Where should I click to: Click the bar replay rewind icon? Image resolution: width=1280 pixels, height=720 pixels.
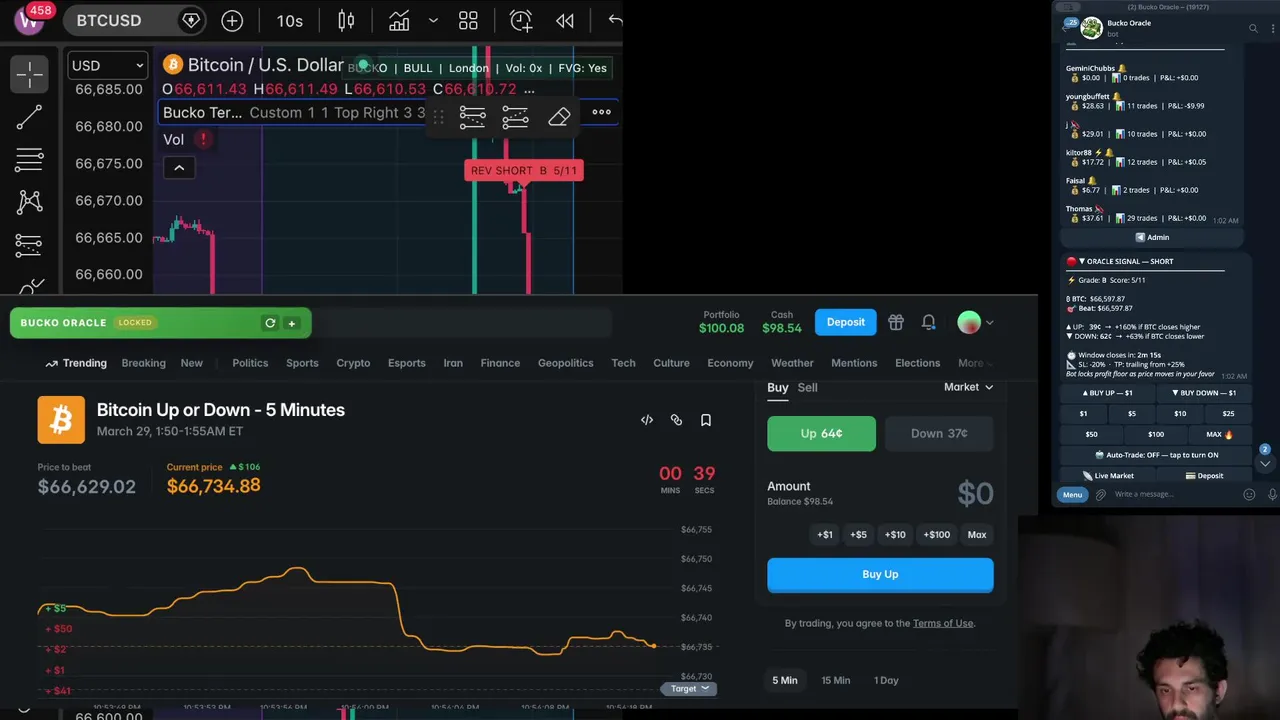tap(565, 20)
